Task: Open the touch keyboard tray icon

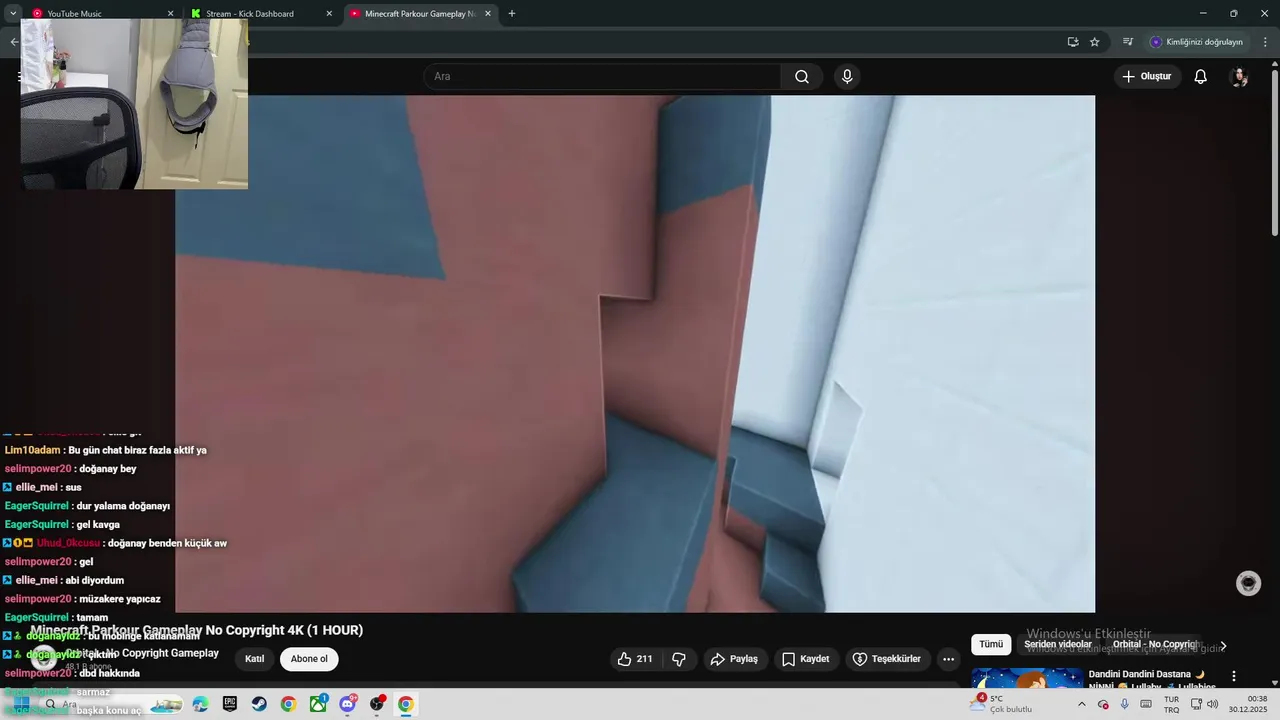Action: (1146, 704)
